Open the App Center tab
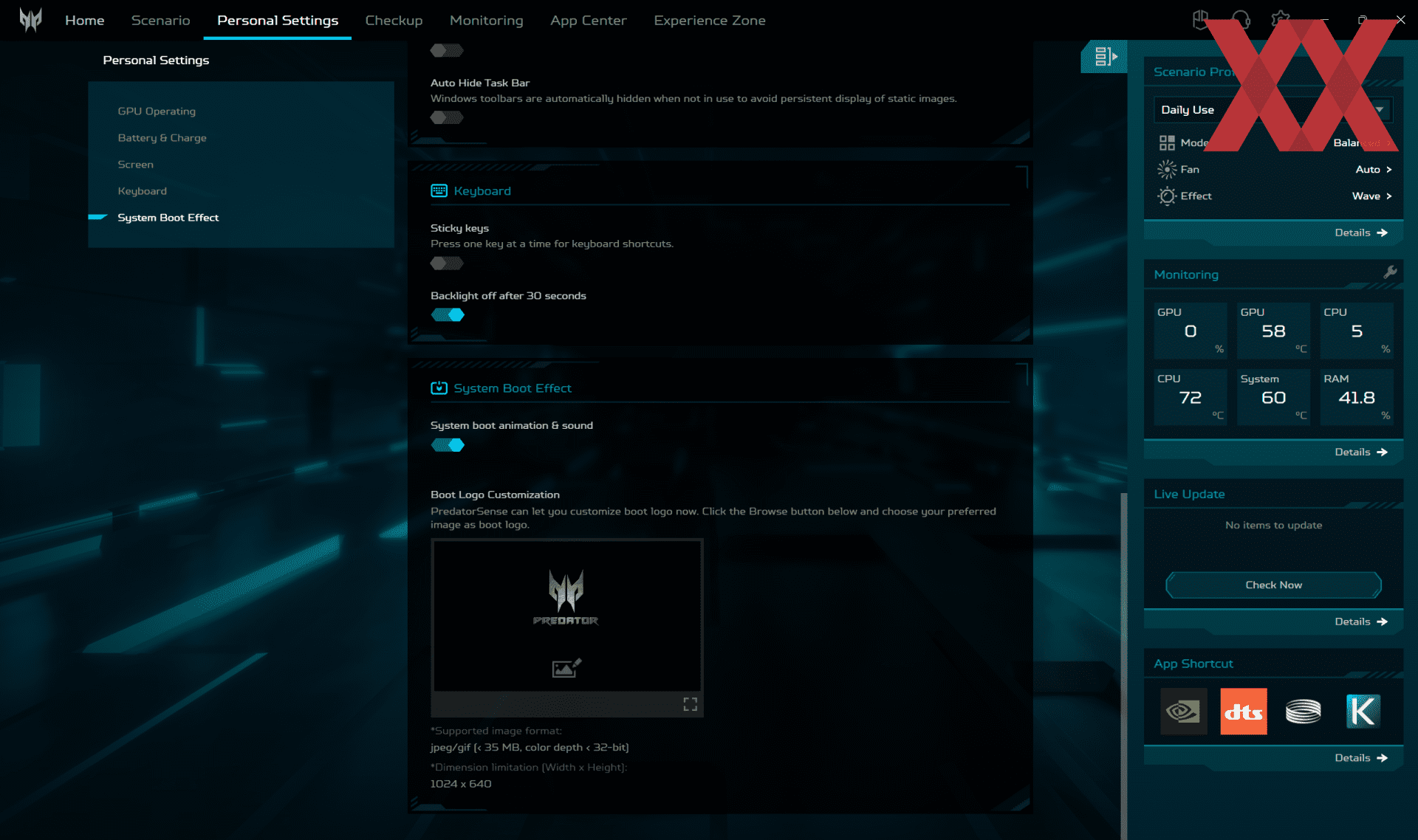 588,21
